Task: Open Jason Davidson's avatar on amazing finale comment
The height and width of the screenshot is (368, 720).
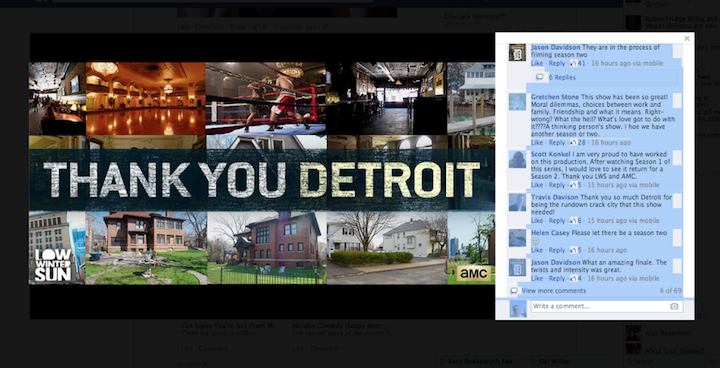Action: [x=518, y=267]
